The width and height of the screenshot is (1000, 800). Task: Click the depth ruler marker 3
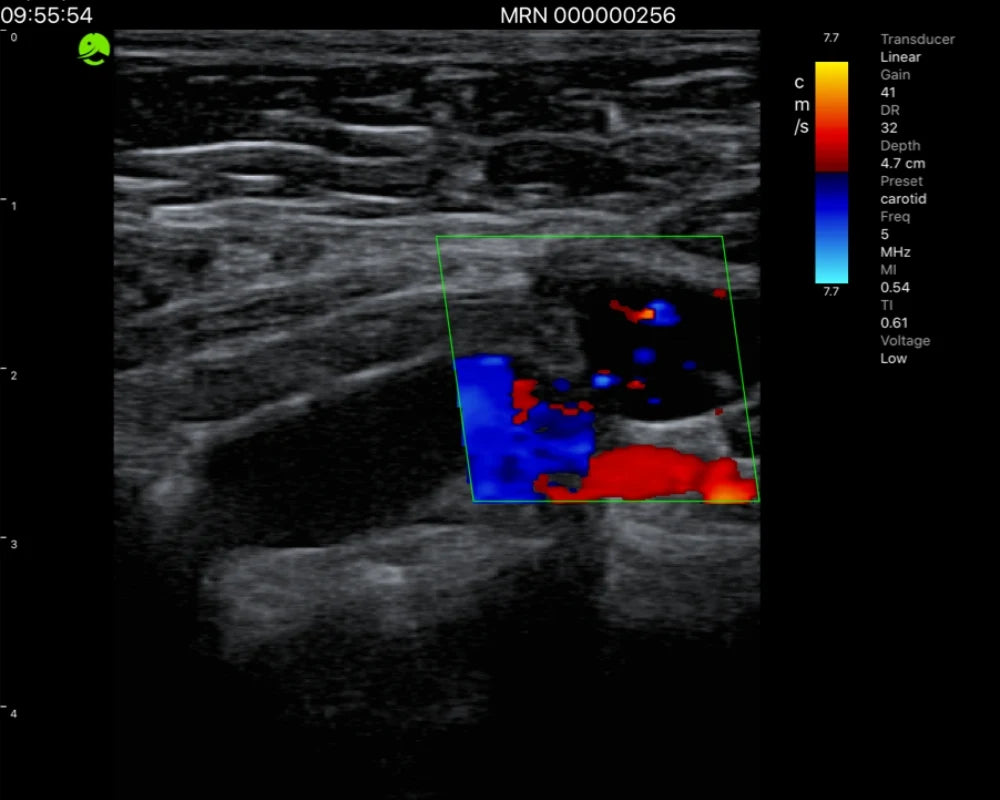(13, 544)
